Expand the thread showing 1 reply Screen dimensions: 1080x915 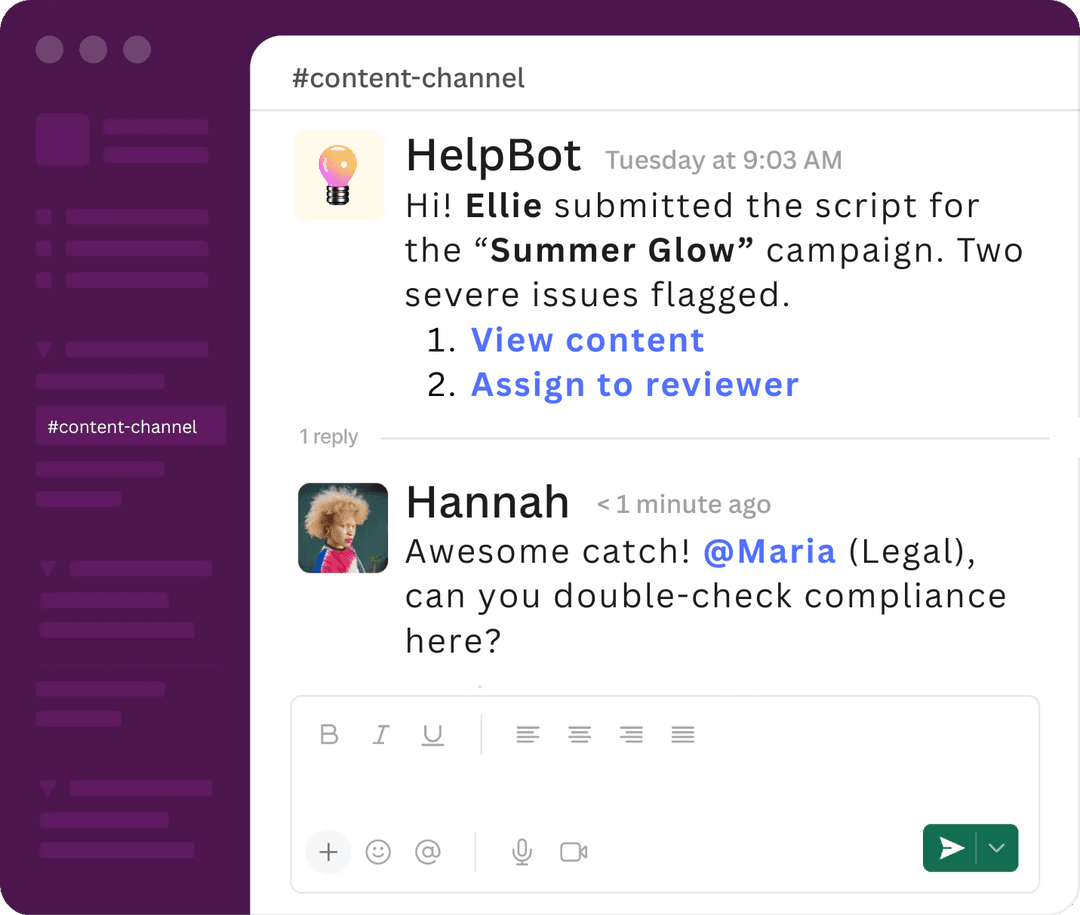pos(328,437)
